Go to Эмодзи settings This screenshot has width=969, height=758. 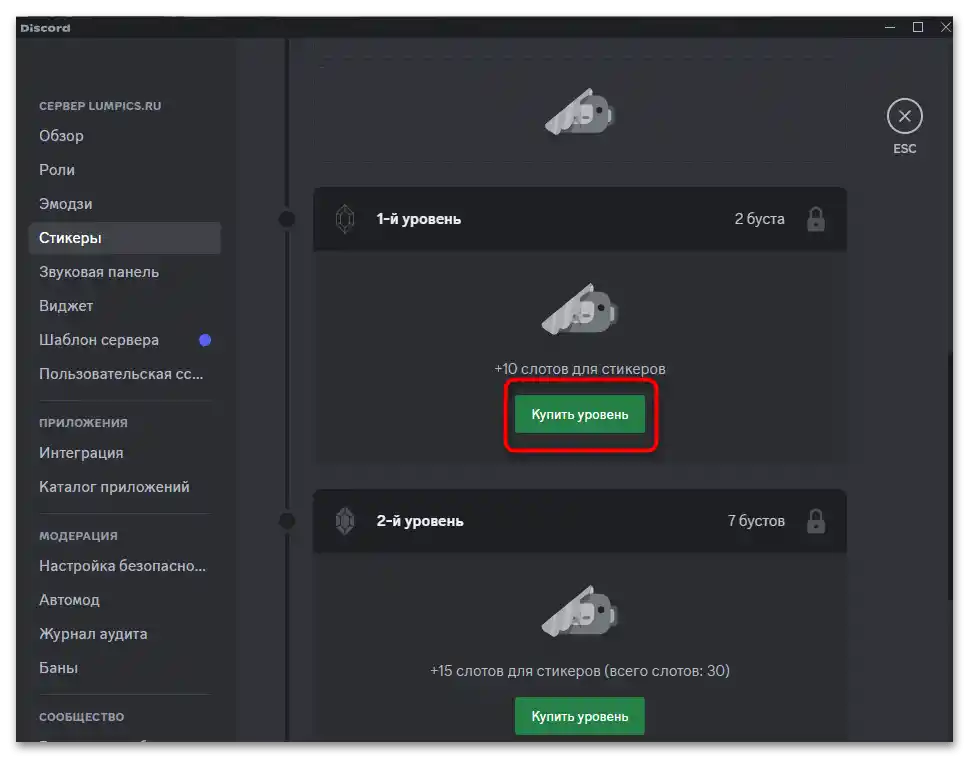click(124, 204)
